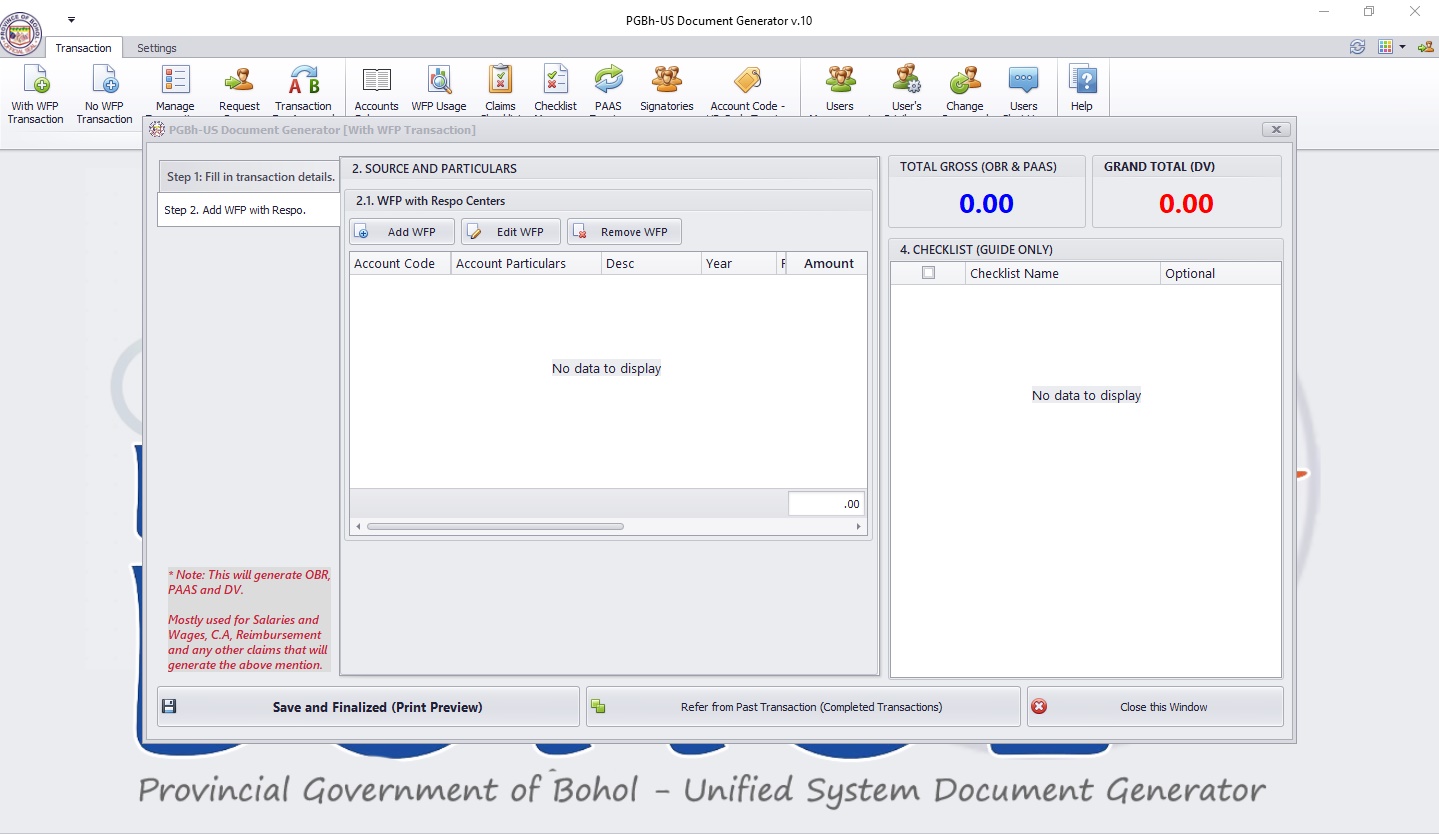Open the PAAS ribbon icon
This screenshot has width=1439, height=834.
click(x=608, y=90)
